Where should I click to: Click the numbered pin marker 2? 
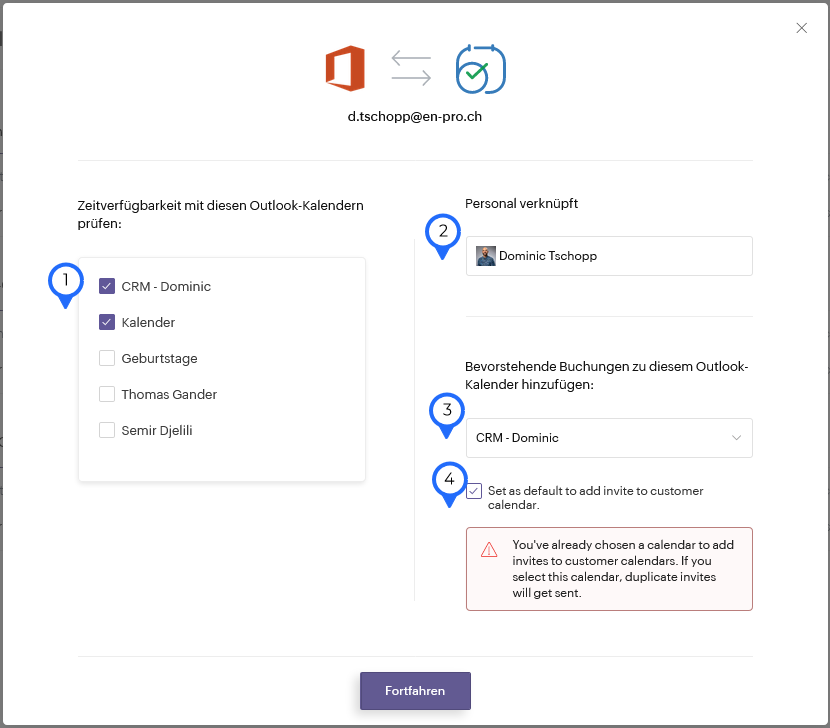pyautogui.click(x=443, y=236)
